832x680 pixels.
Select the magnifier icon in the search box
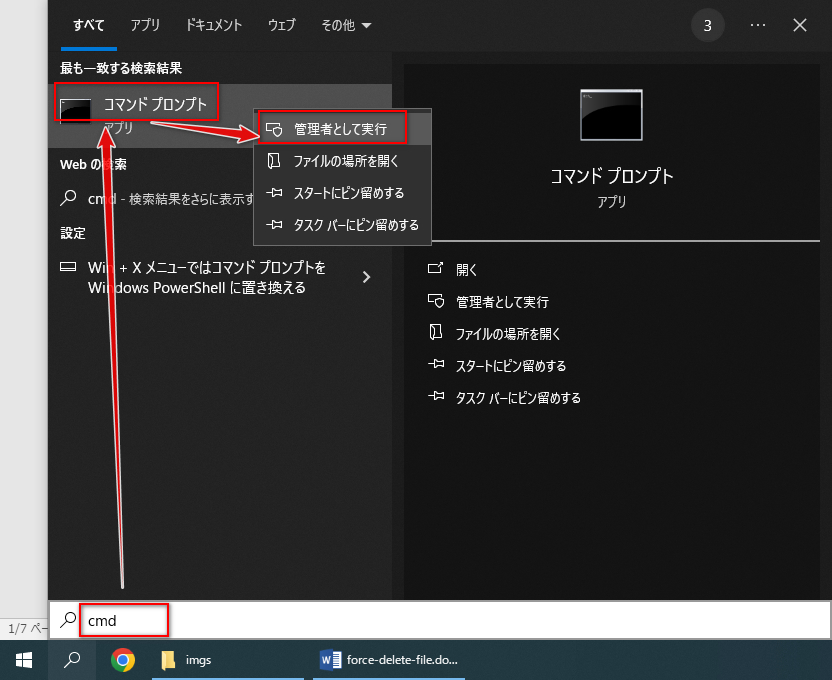coord(68,620)
